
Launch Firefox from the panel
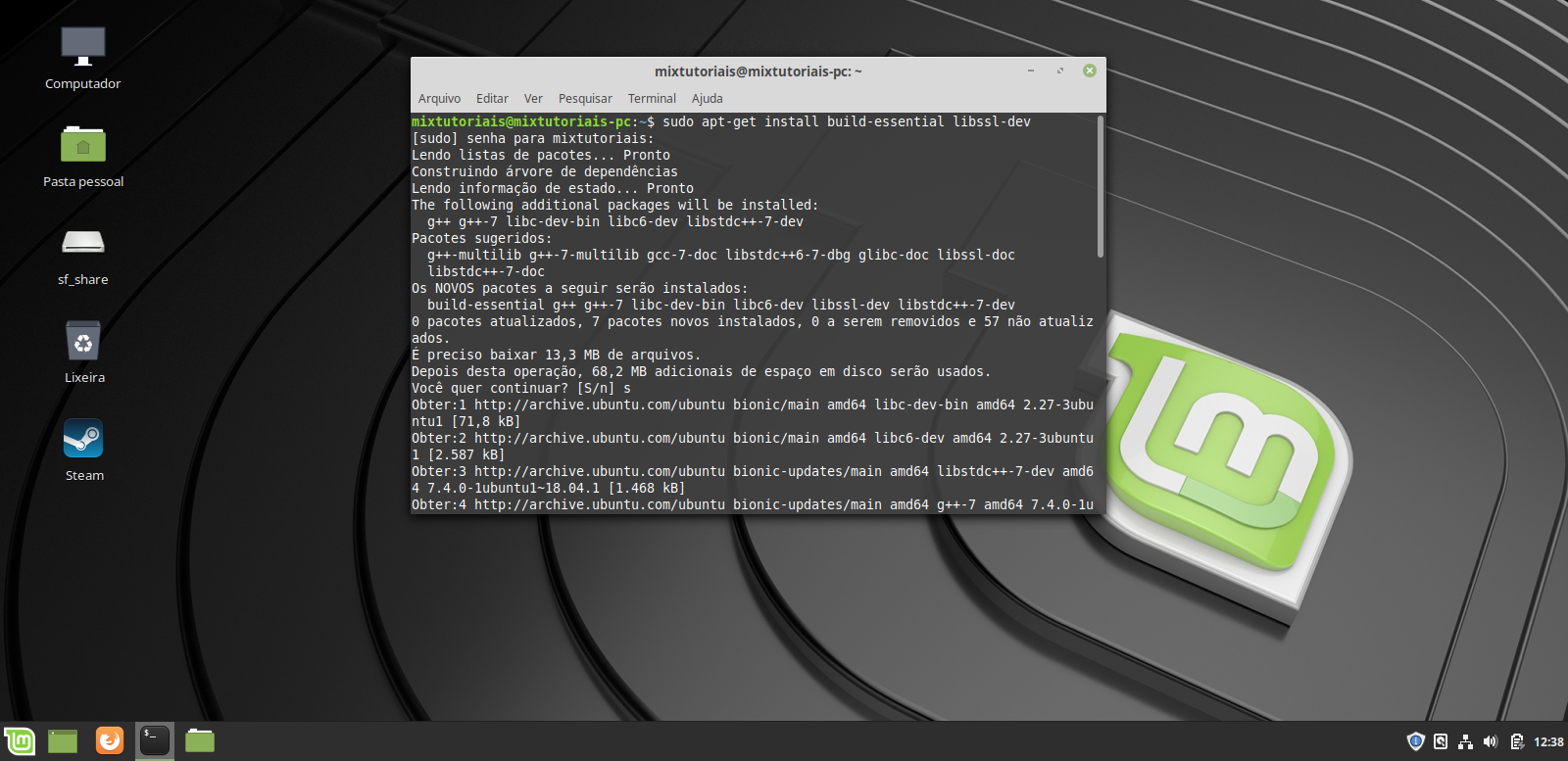[x=110, y=740]
